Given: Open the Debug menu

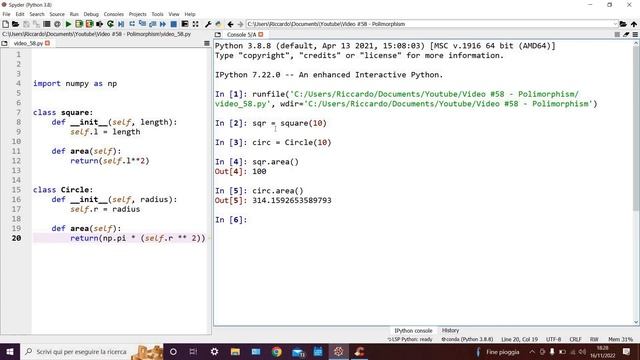Looking at the screenshot, I should [x=91, y=14].
